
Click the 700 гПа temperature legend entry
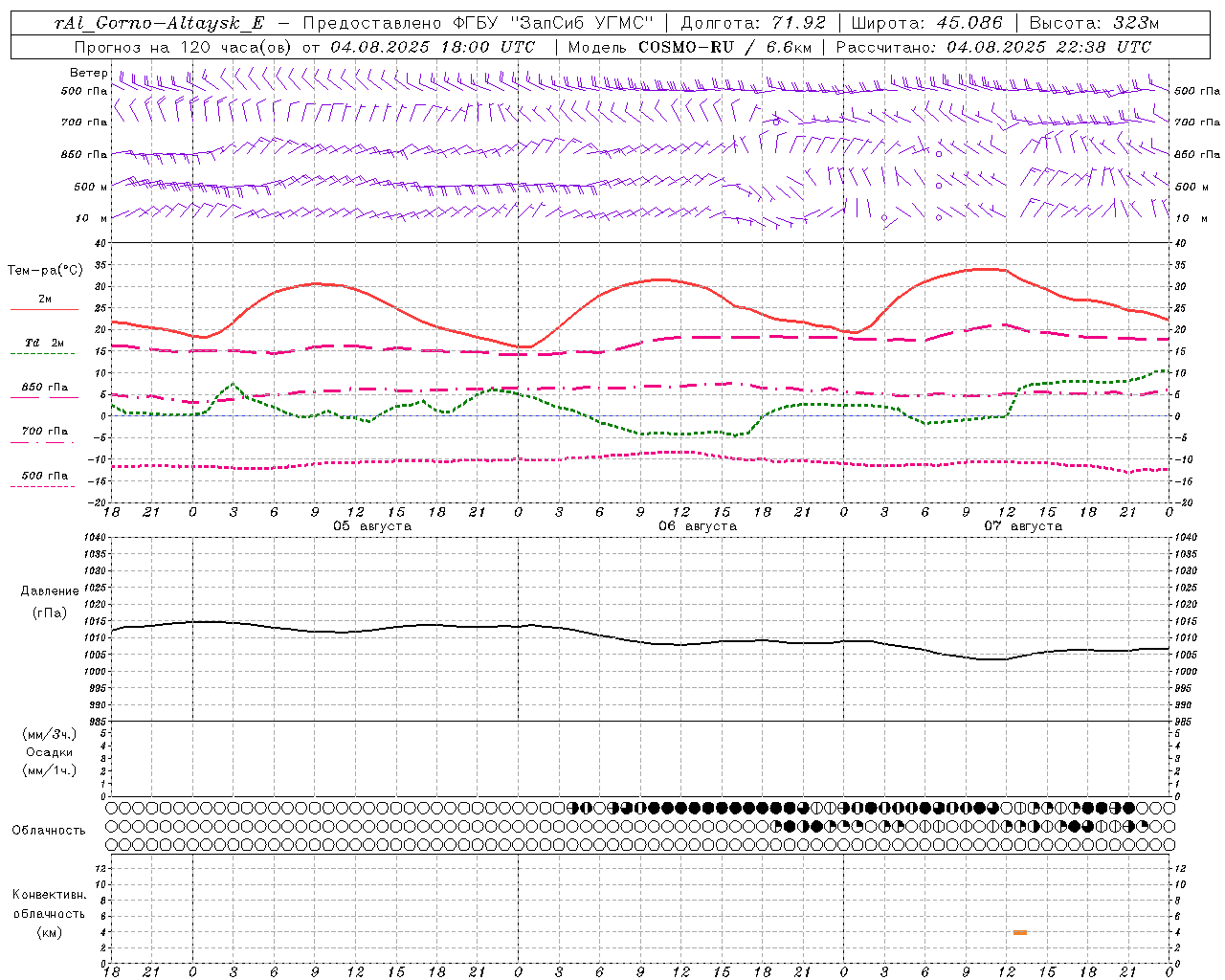[x=44, y=435]
